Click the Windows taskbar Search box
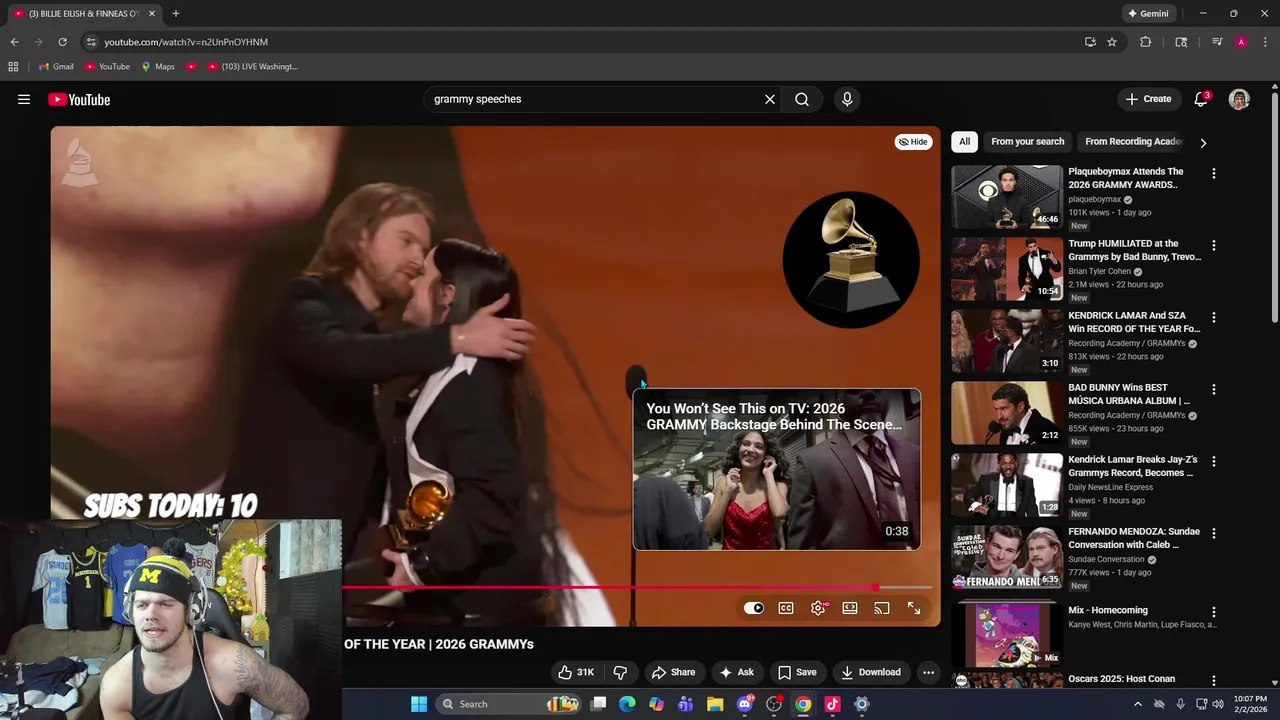This screenshot has width=1280, height=720. 510,704
